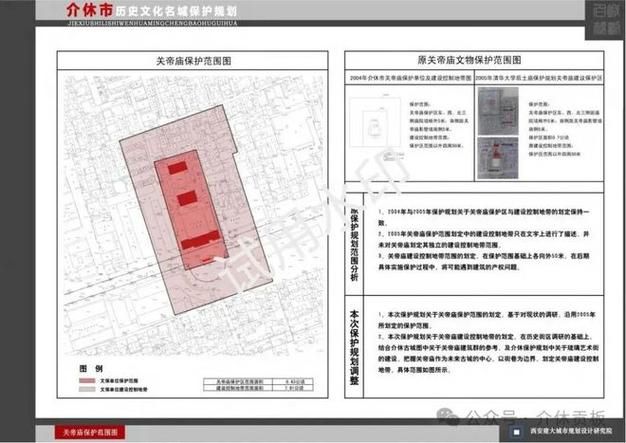Click 西安建大城市规划设计研究院 footer label

coord(571,431)
